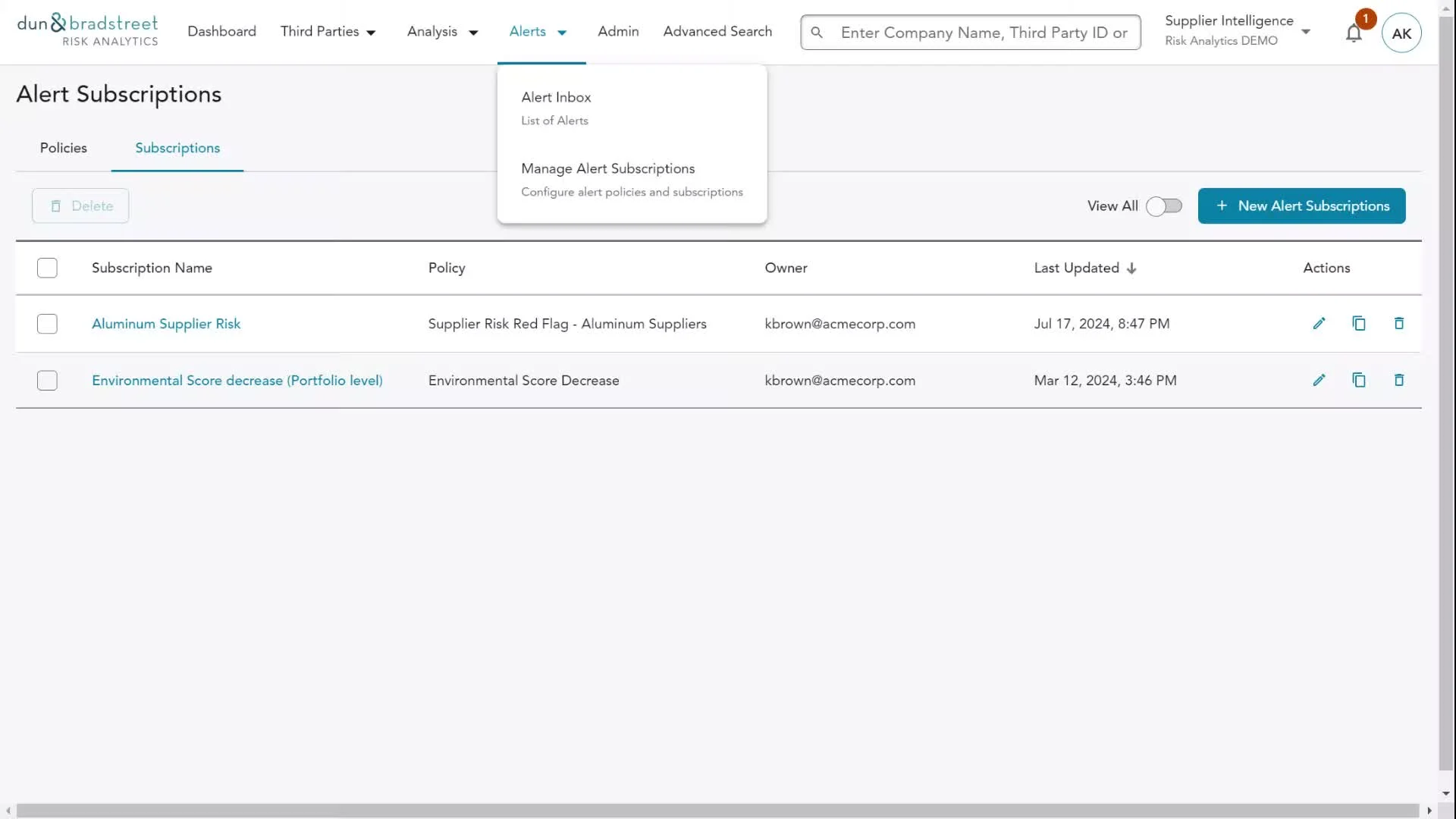
Task: Copy the Aluminum Supplier Risk subscription
Action: coord(1359,324)
